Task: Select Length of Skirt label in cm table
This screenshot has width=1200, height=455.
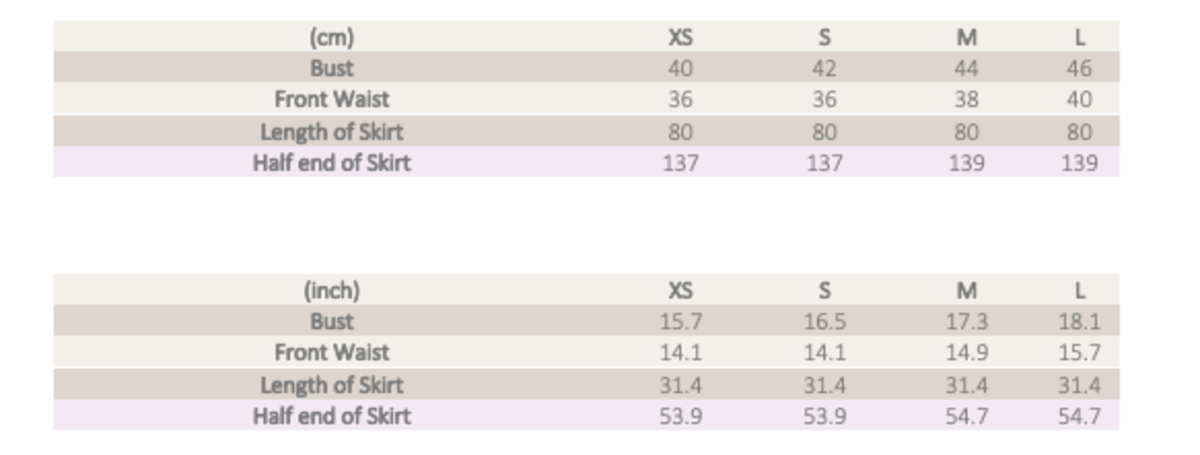Action: 331,131
